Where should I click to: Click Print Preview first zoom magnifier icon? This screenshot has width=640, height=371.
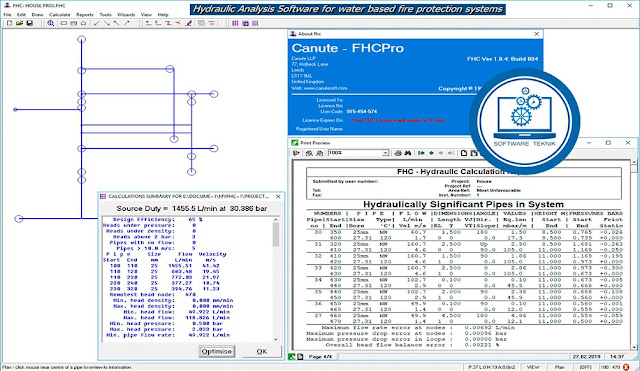coord(309,153)
